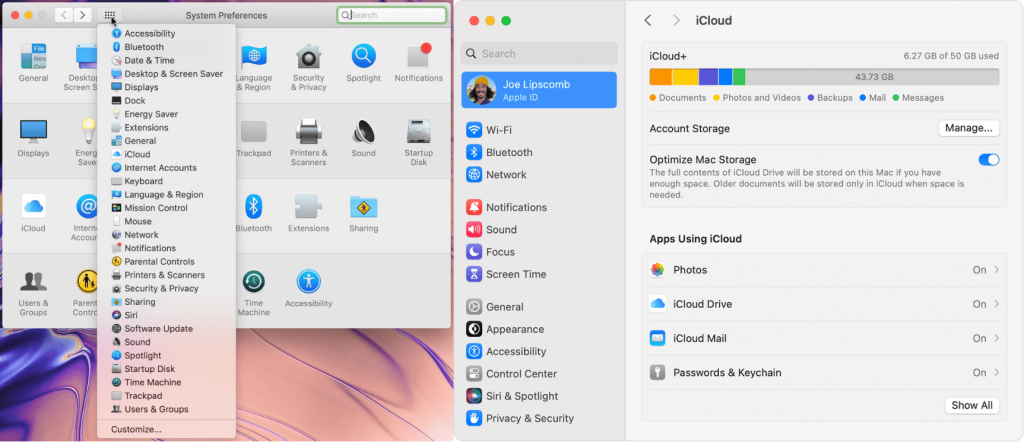The width and height of the screenshot is (1024, 442).
Task: Expand the iCloud Mail row chevron
Action: pyautogui.click(x=997, y=338)
